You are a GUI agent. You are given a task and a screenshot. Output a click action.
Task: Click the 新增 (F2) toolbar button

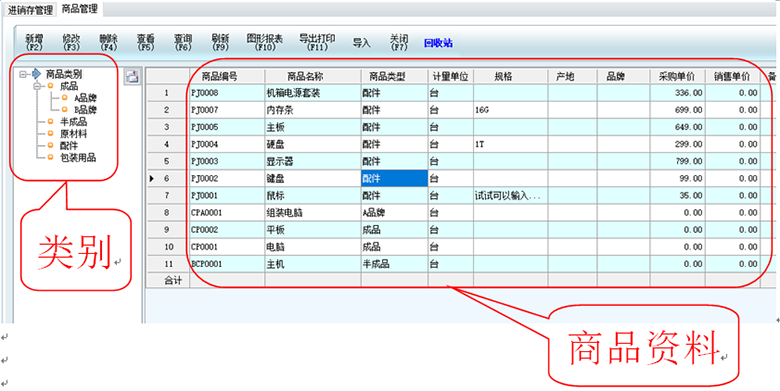(x=34, y=43)
